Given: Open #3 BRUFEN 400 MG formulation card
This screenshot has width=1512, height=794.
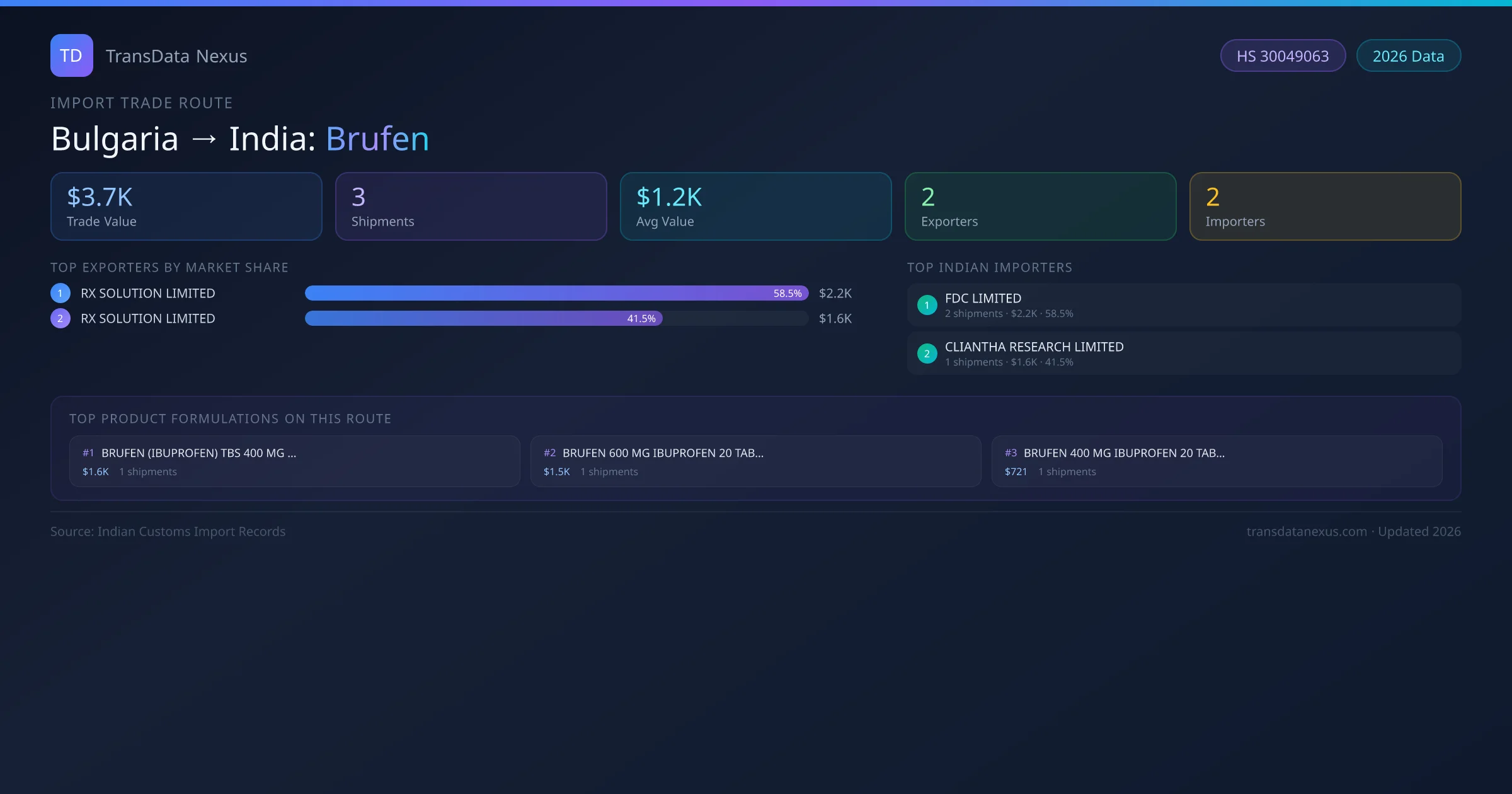Looking at the screenshot, I should pos(1217,461).
